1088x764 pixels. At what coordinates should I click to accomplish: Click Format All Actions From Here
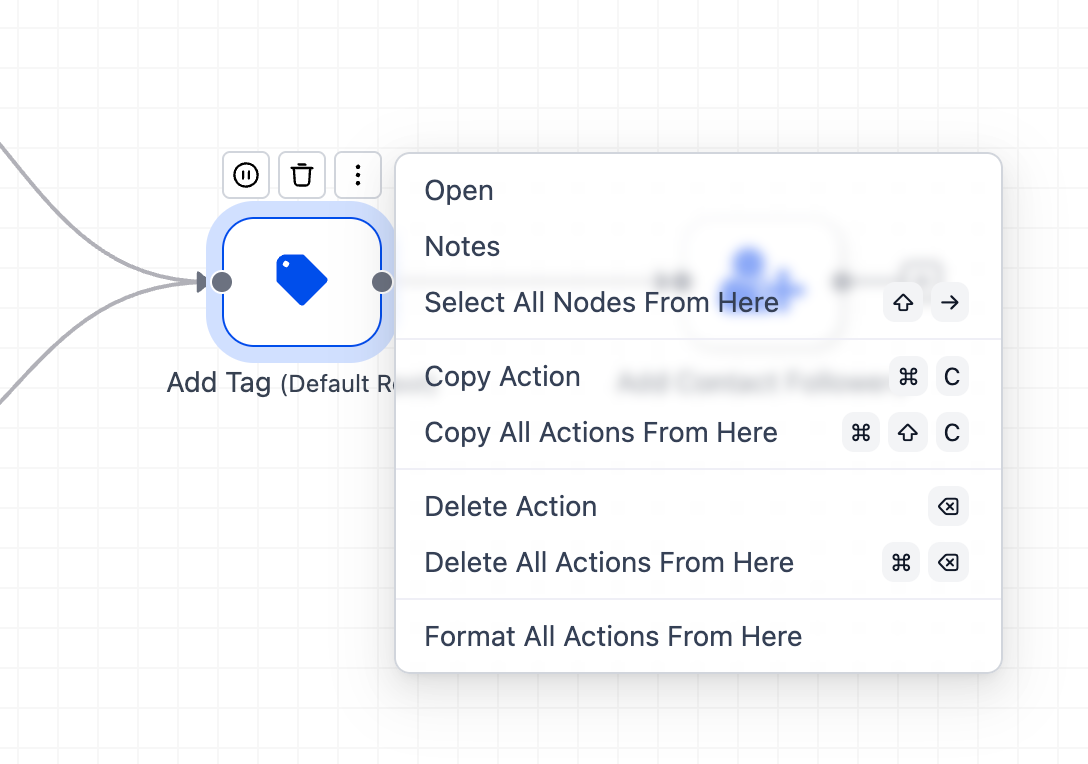(612, 637)
